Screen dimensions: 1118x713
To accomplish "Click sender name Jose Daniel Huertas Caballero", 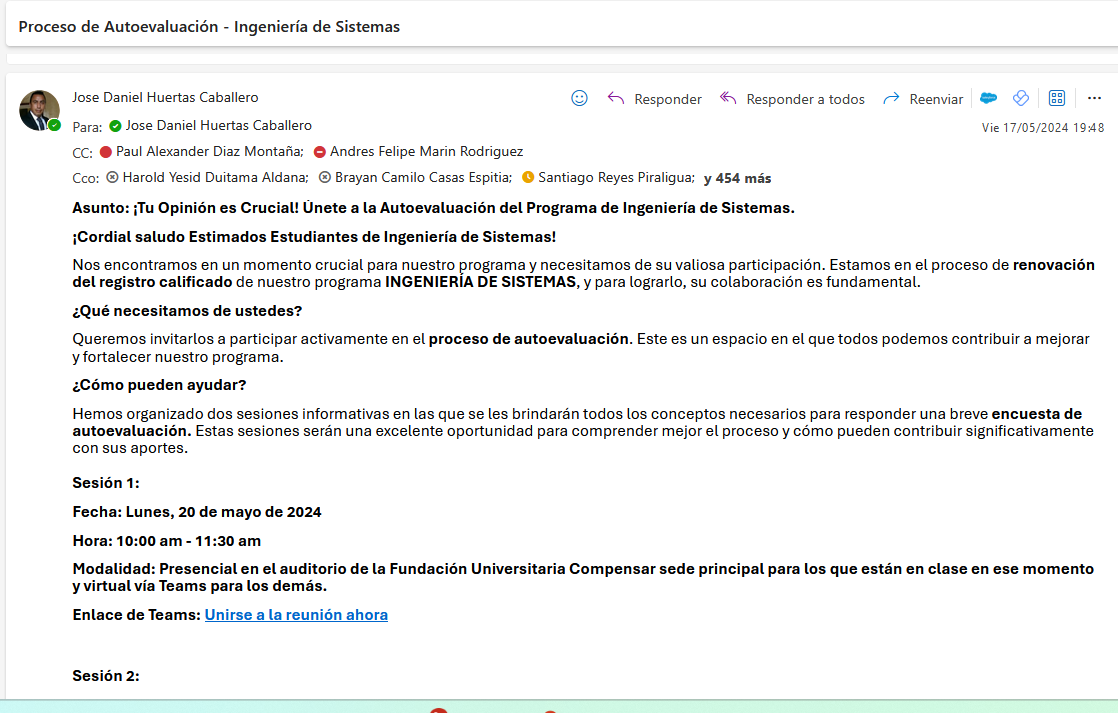I will tap(165, 97).
